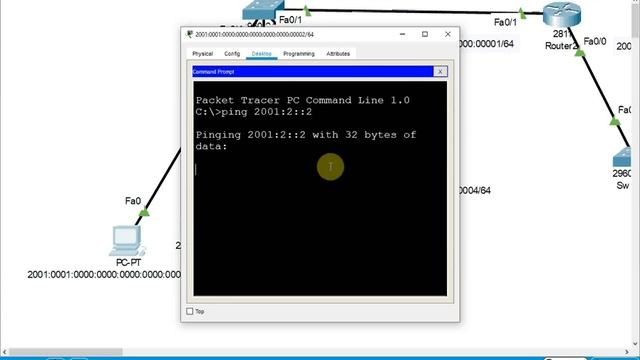Switch to the Config tab

(232, 54)
